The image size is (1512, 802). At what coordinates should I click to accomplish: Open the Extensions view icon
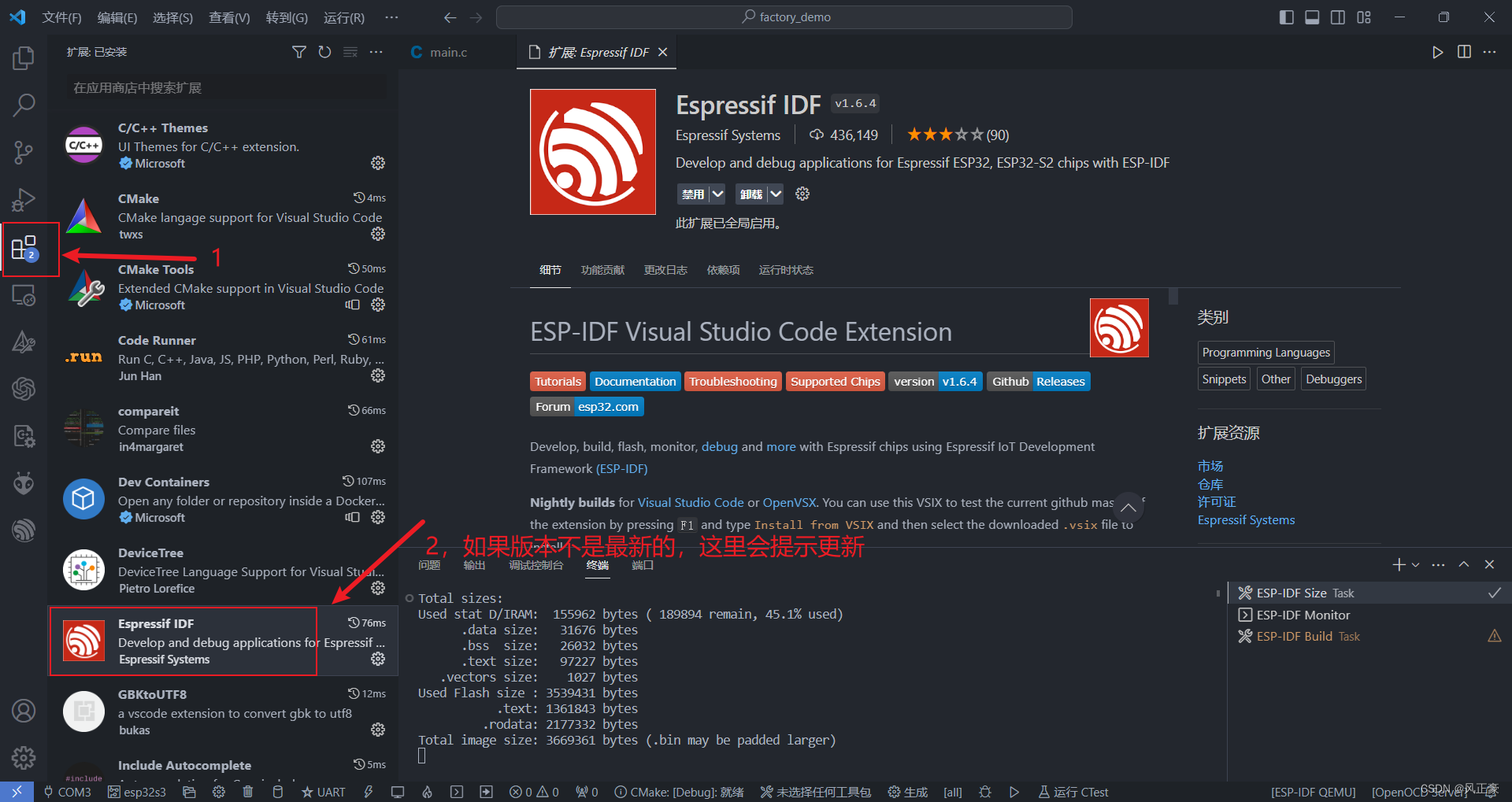click(24, 248)
